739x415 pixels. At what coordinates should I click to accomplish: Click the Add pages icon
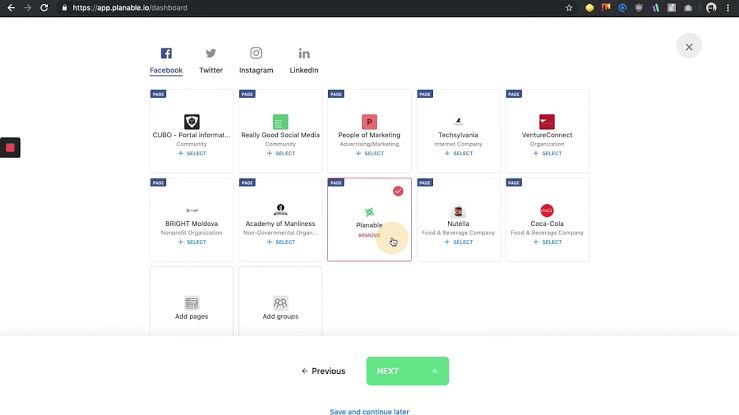(191, 303)
